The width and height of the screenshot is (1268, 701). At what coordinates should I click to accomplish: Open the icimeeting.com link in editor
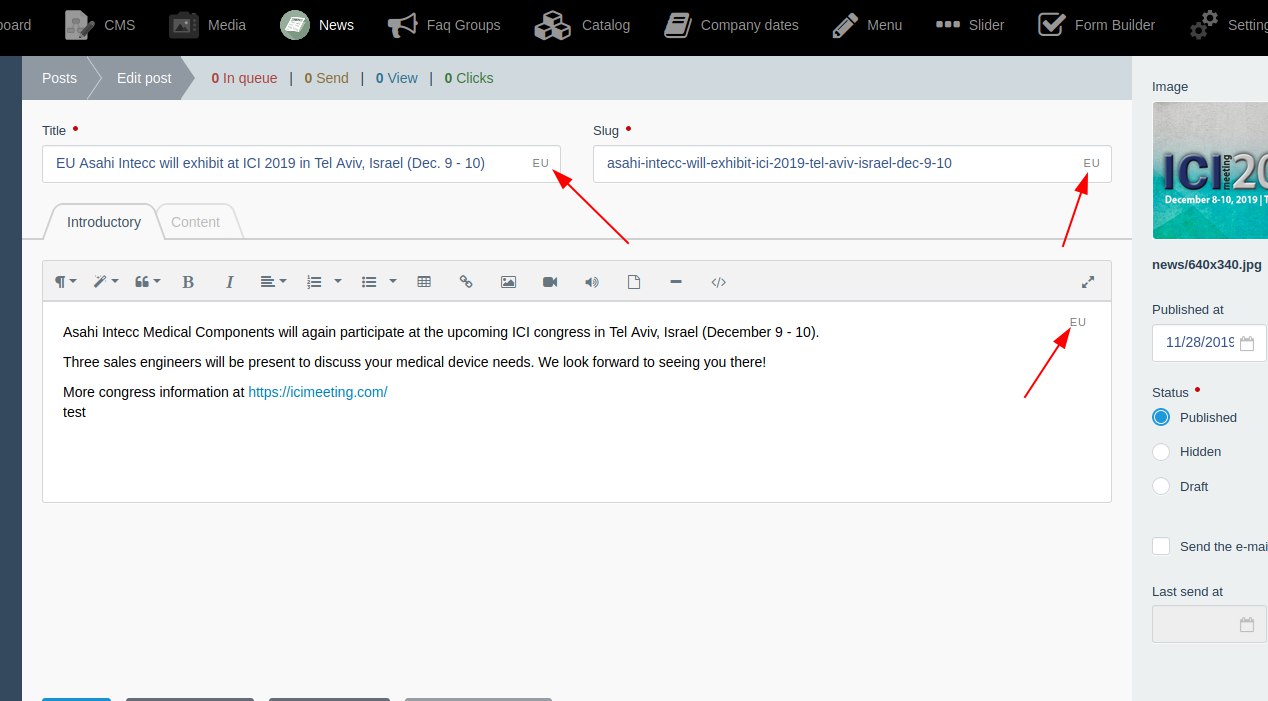pos(318,392)
